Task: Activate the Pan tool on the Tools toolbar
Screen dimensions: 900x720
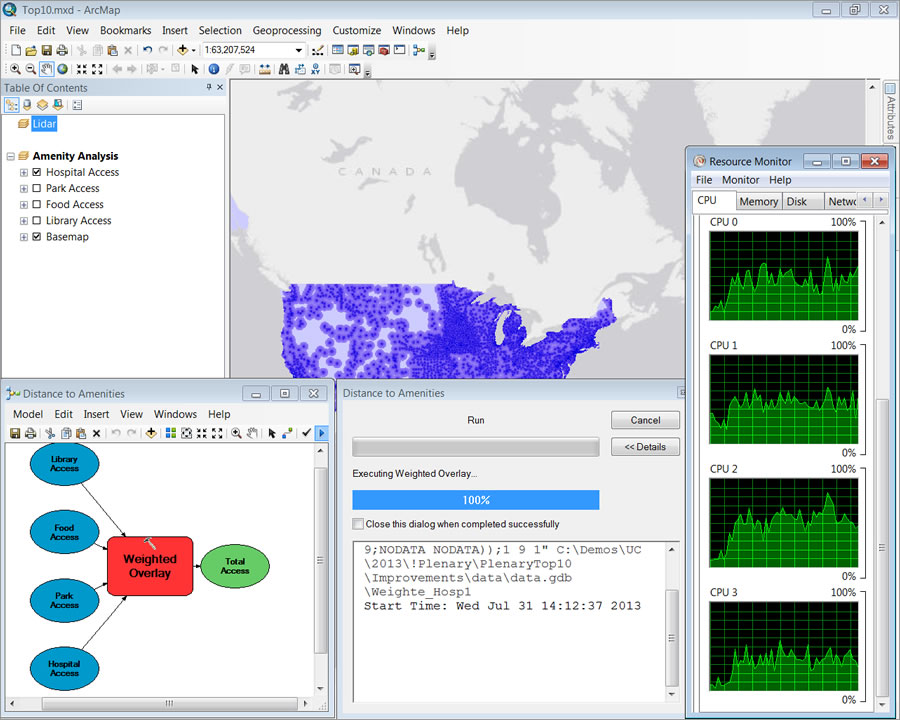Action: tap(45, 67)
